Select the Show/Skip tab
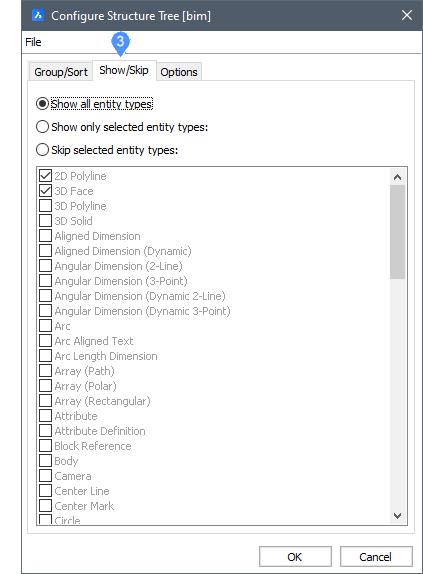The image size is (423, 574). 124,70
